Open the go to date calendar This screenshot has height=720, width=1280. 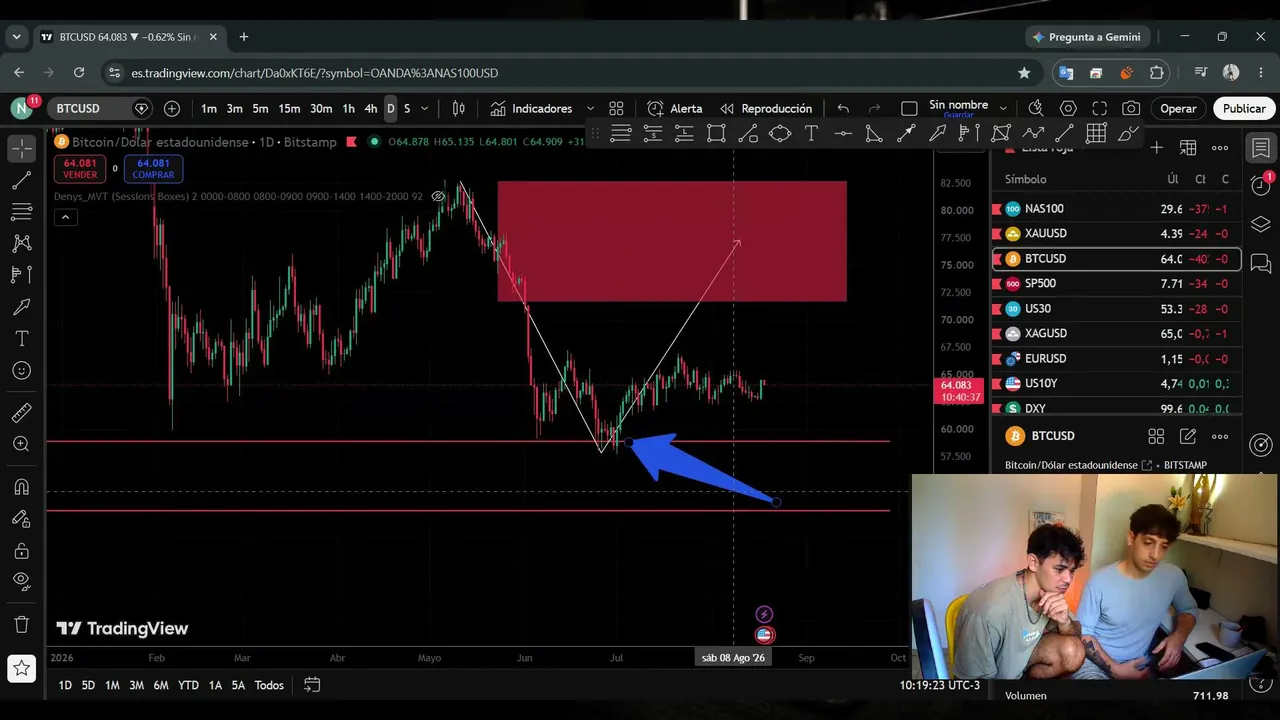point(312,685)
